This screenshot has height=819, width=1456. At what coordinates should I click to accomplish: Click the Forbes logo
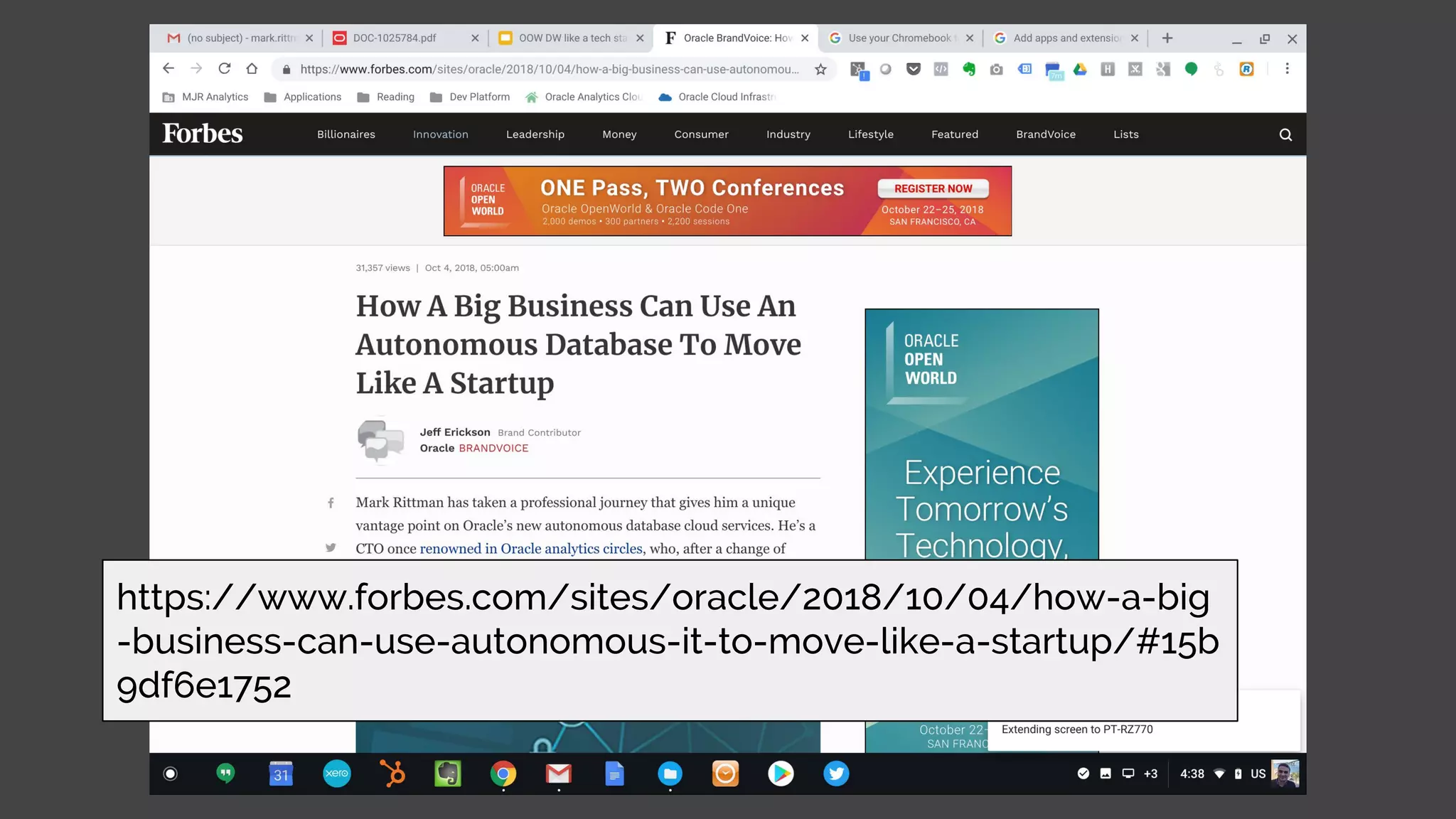coord(203,134)
